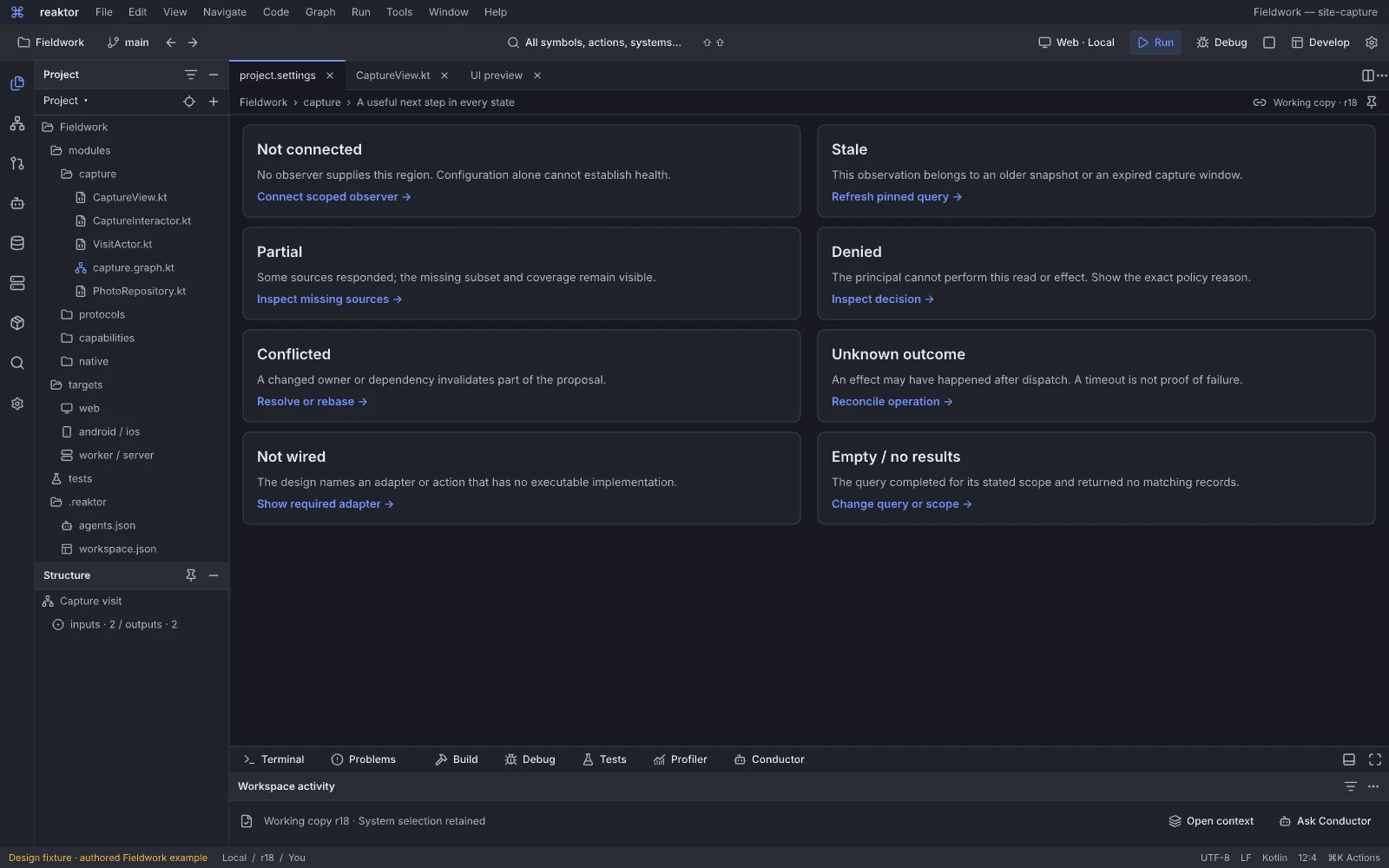Image resolution: width=1389 pixels, height=868 pixels.
Task: Open the version control sidebar icon
Action: click(17, 163)
